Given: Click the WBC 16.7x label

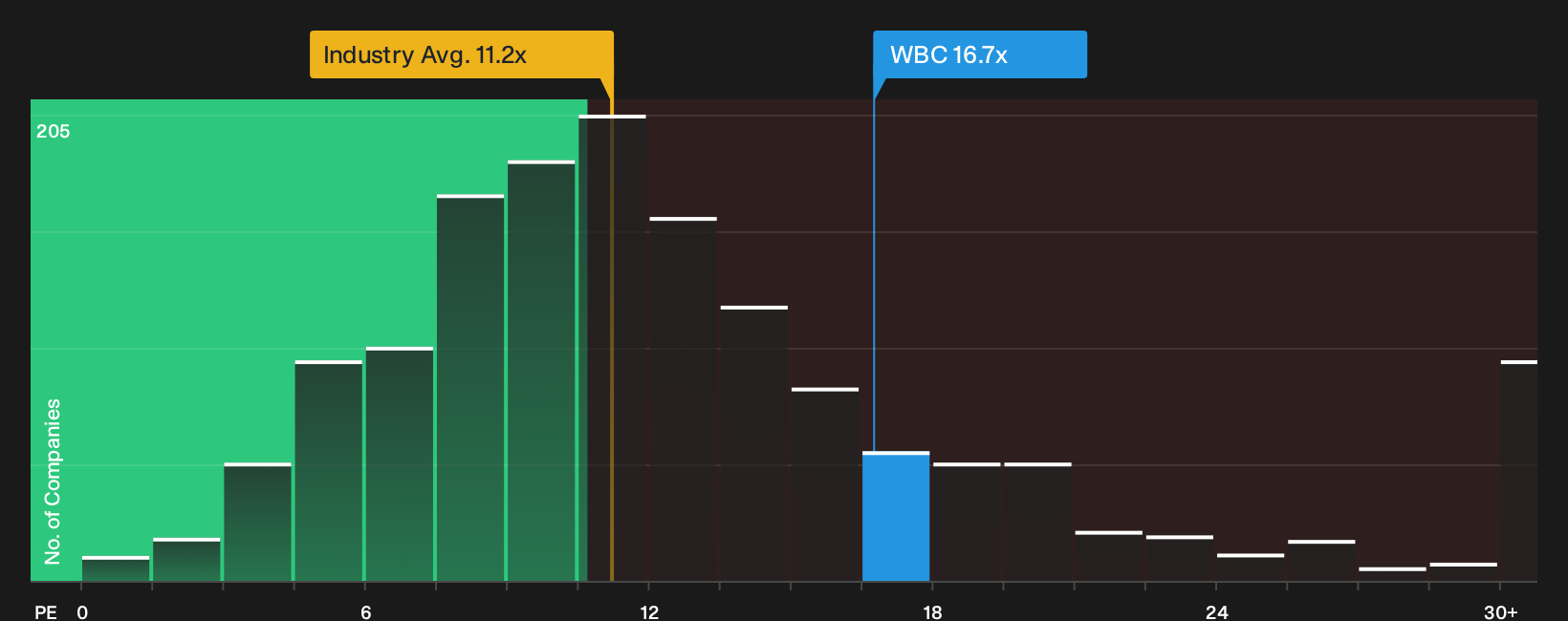Looking at the screenshot, I should coord(980,54).
